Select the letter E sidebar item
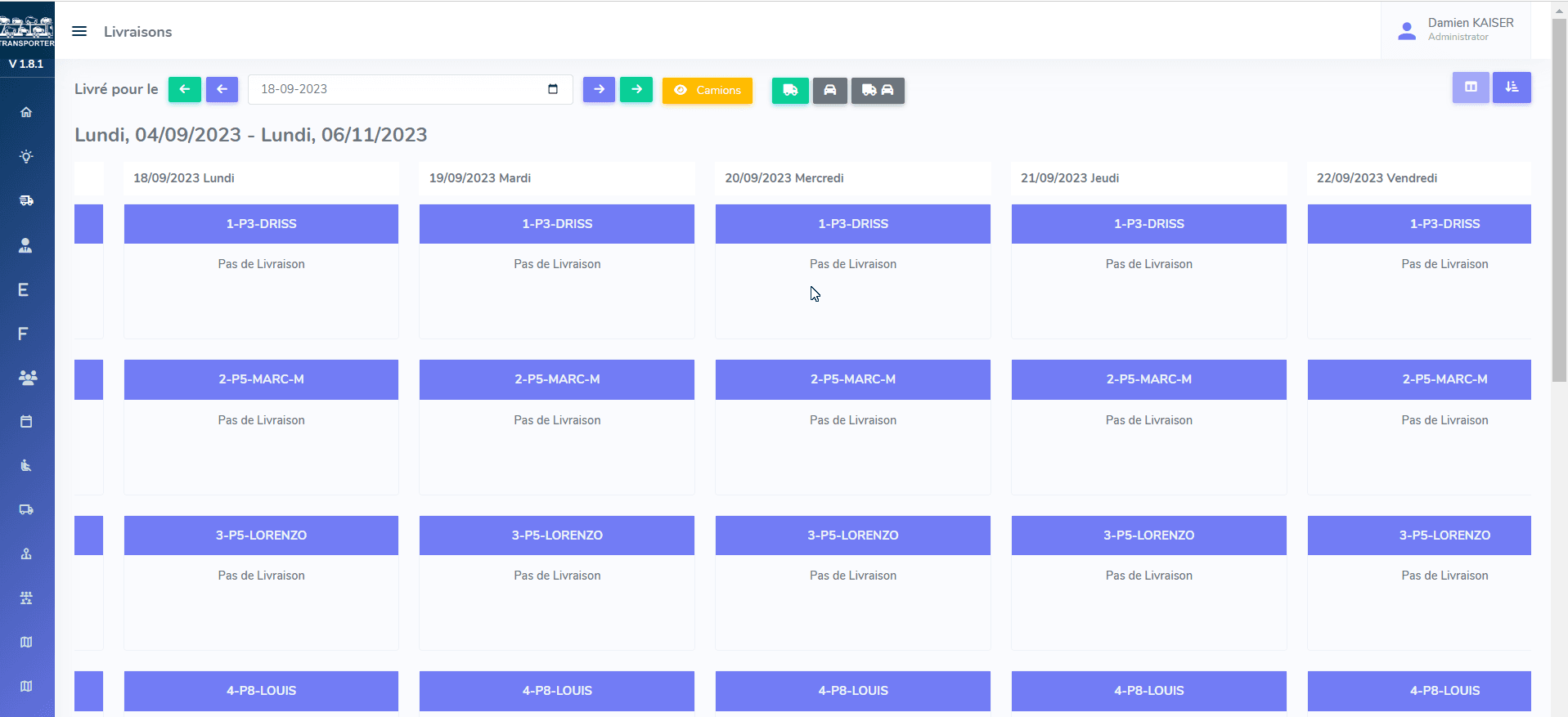The image size is (1568, 717). [x=24, y=289]
